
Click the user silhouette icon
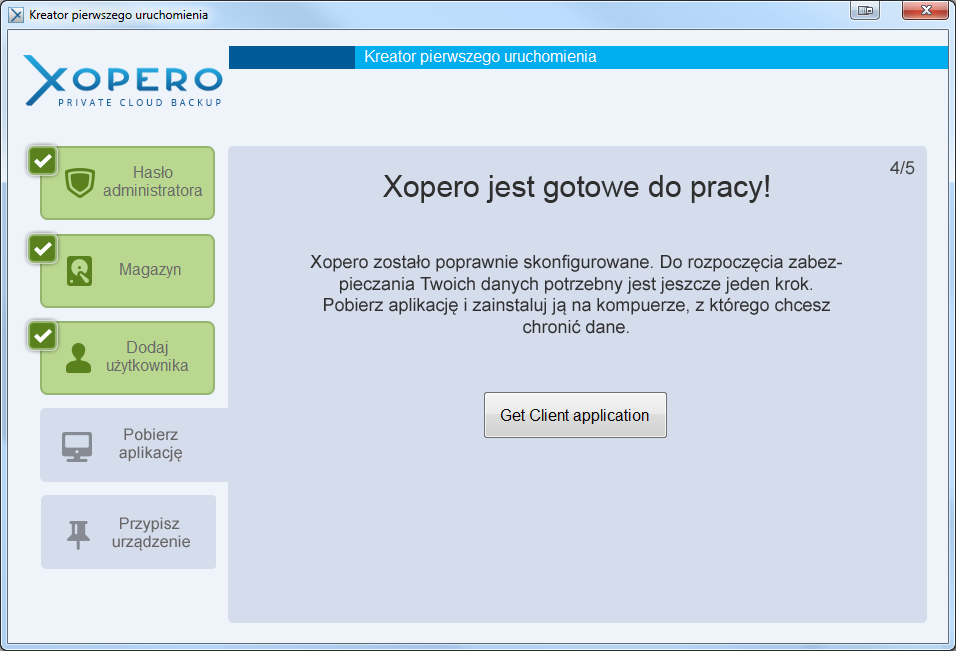(78, 358)
